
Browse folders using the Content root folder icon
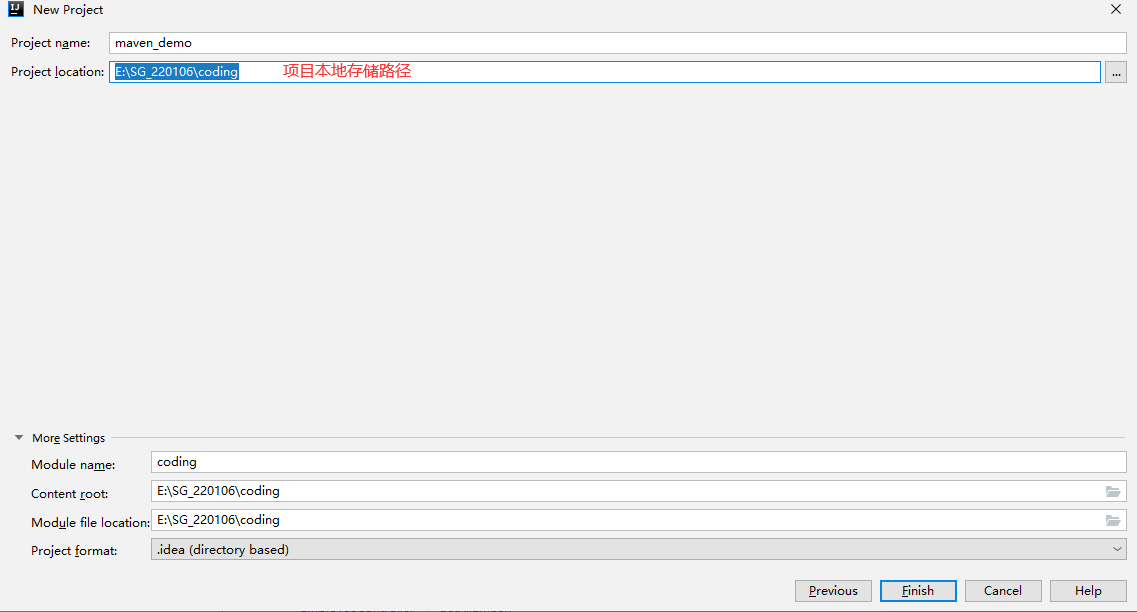pos(1113,491)
